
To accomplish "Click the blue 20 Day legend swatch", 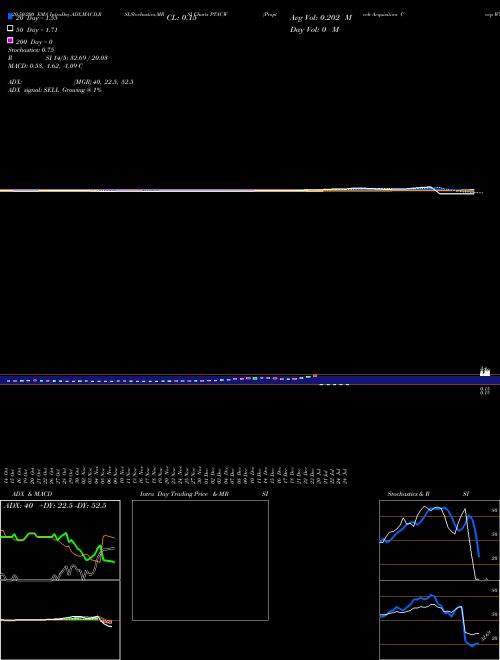I will tap(10, 16).
